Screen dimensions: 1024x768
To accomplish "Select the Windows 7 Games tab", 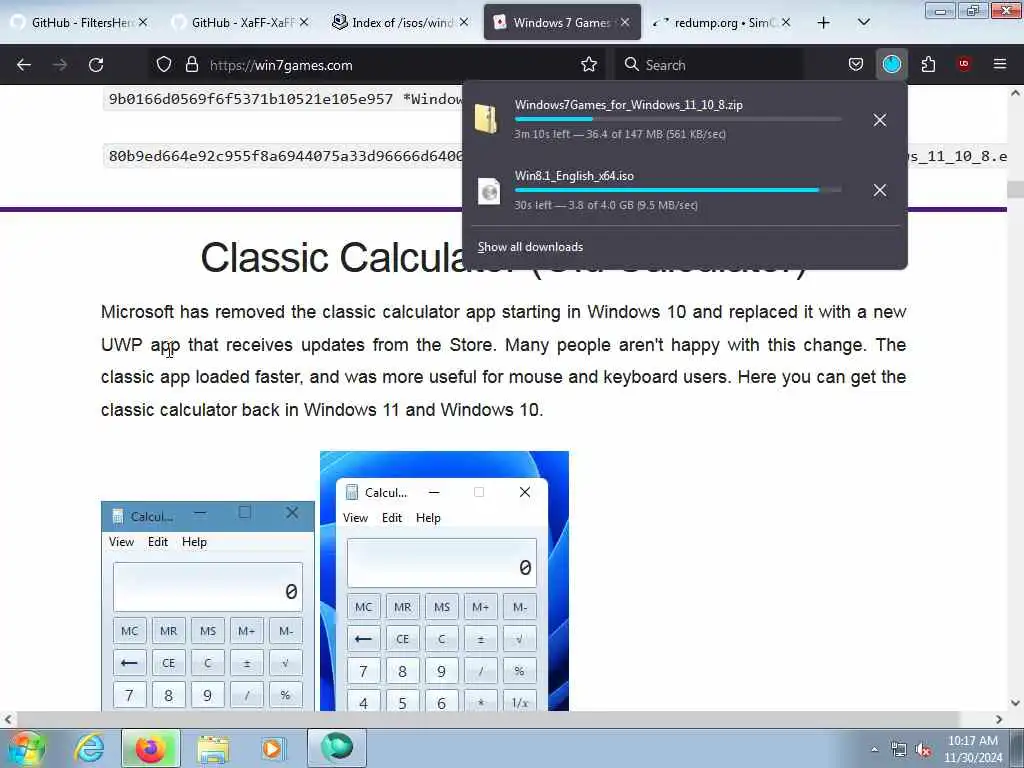I will (x=562, y=23).
